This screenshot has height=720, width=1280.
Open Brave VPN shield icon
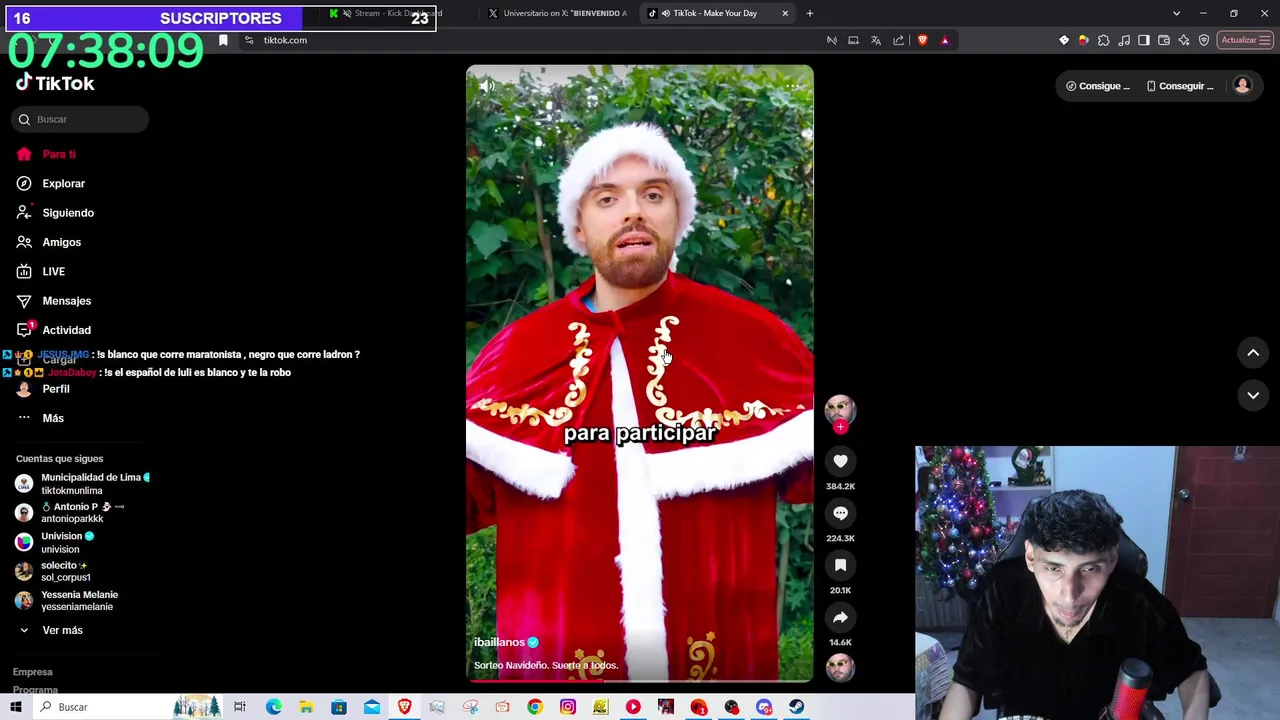pos(1204,40)
